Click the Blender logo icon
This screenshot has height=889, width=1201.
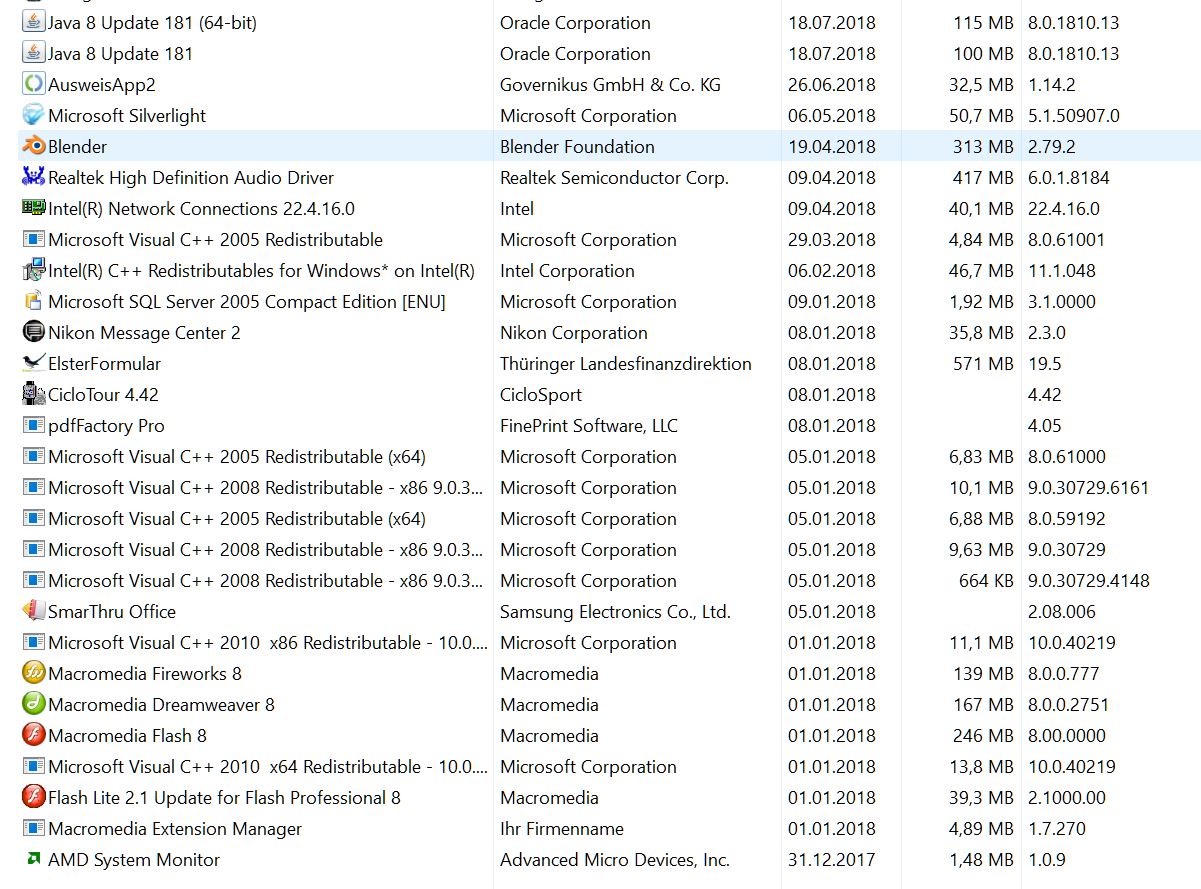click(x=33, y=146)
